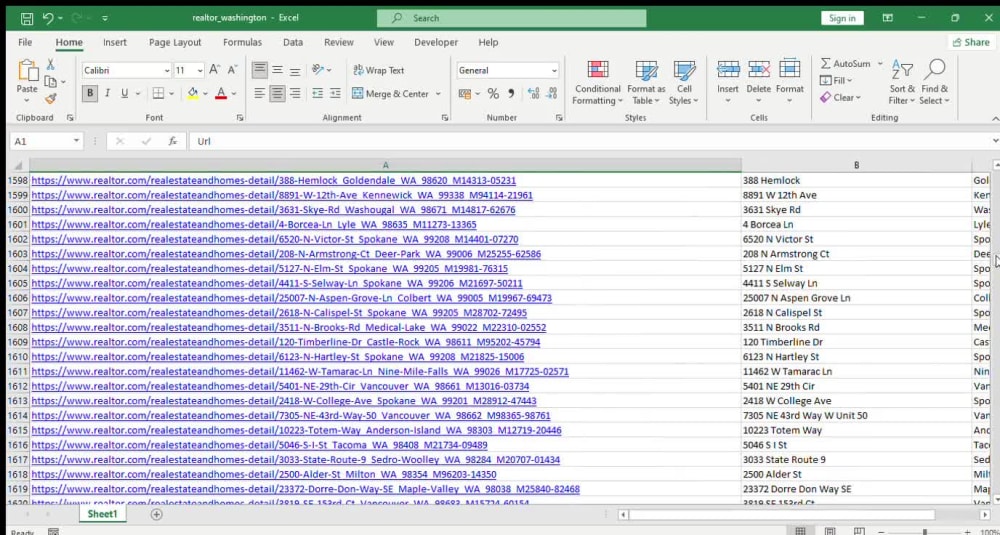Click the Insert Function fx icon
Viewport: 1000px width, 535px height.
(172, 142)
